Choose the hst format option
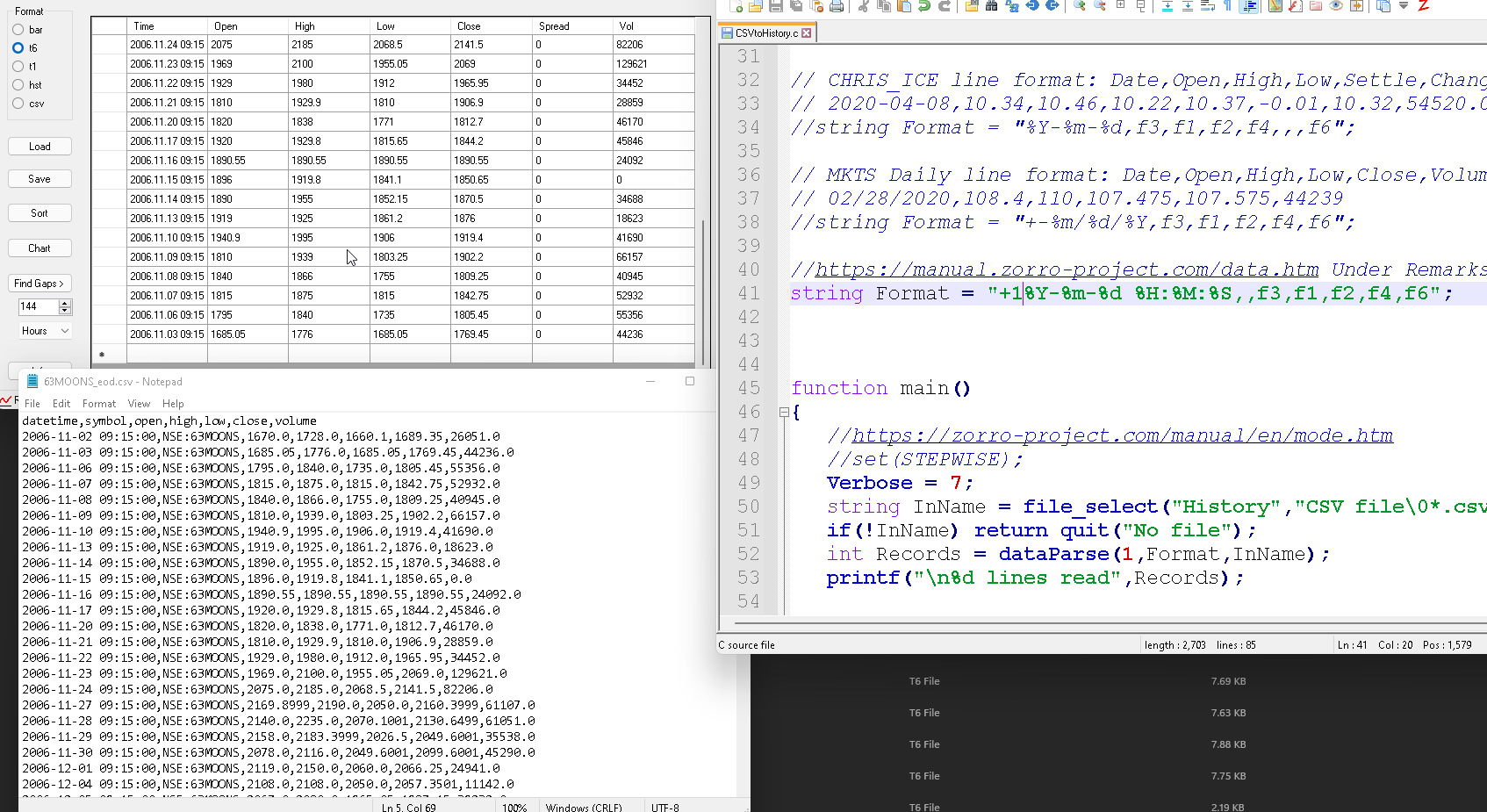The width and height of the screenshot is (1487, 812). pyautogui.click(x=18, y=85)
